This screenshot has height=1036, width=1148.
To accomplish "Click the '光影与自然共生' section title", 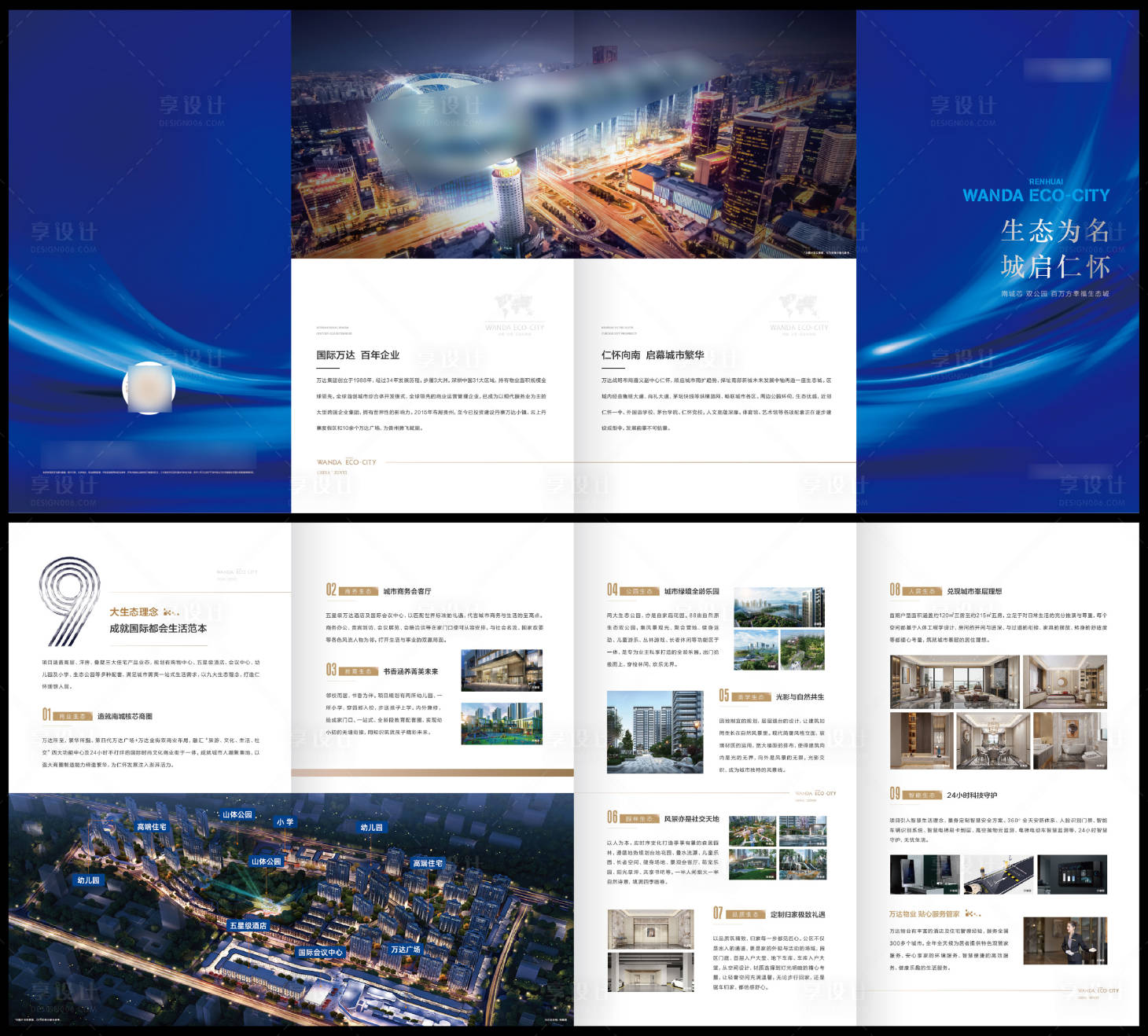I will pyautogui.click(x=800, y=697).
